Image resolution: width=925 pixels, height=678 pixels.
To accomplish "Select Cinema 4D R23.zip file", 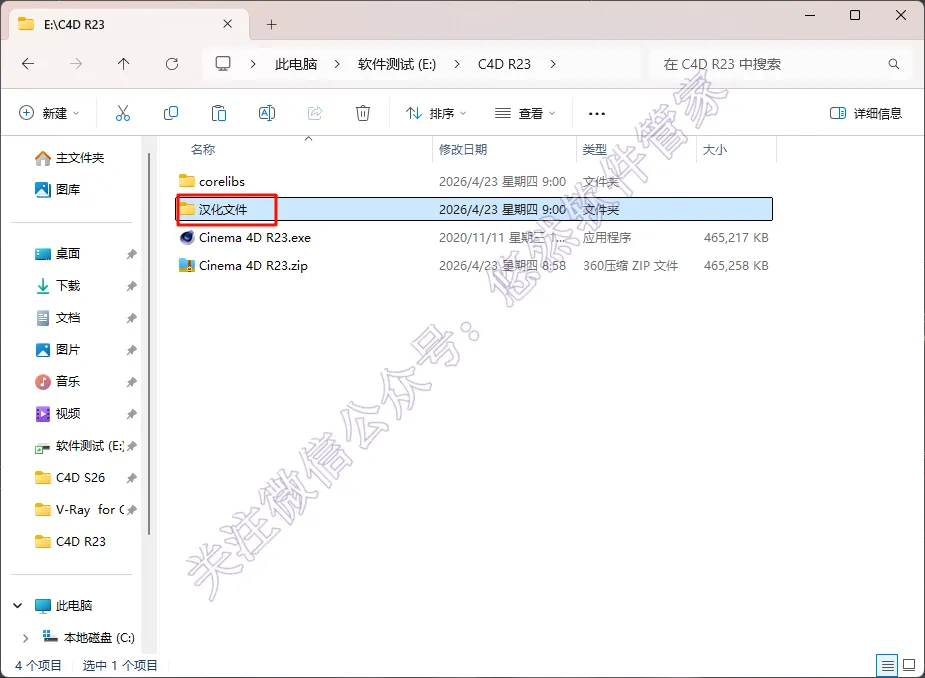I will (x=475, y=266).
